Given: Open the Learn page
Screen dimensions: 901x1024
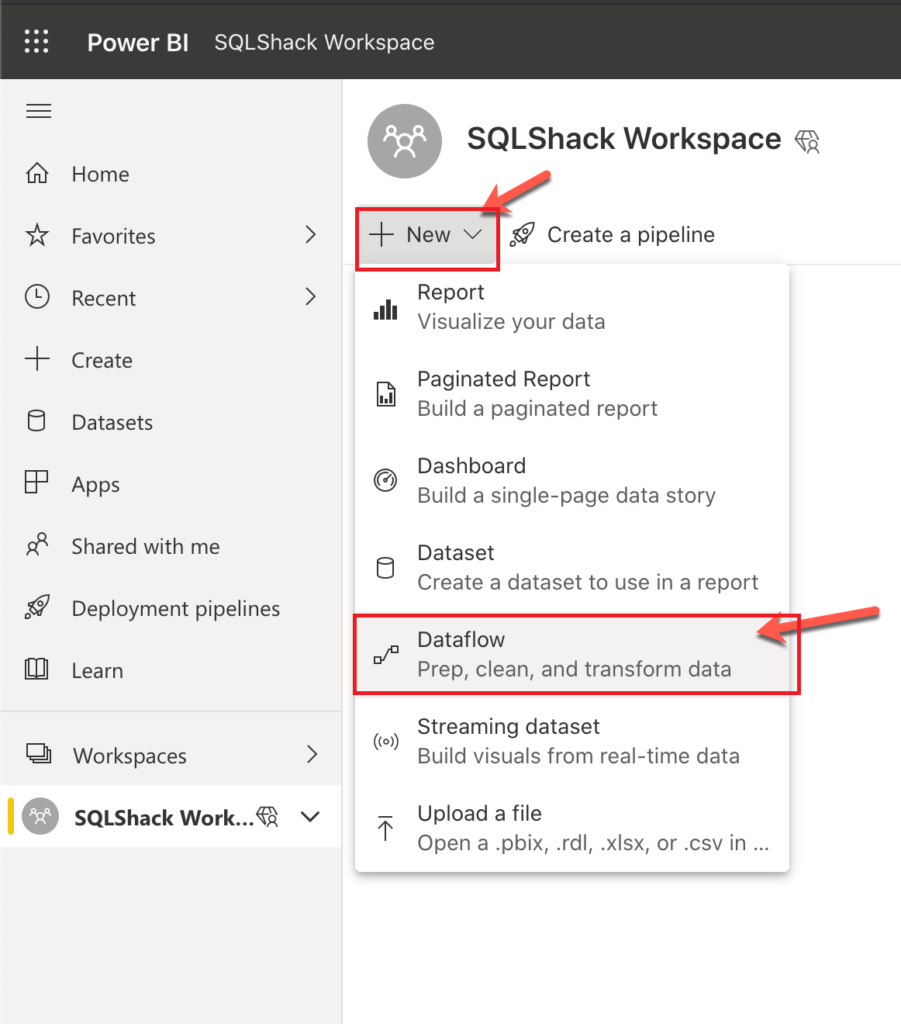Looking at the screenshot, I should pyautogui.click(x=170, y=670).
